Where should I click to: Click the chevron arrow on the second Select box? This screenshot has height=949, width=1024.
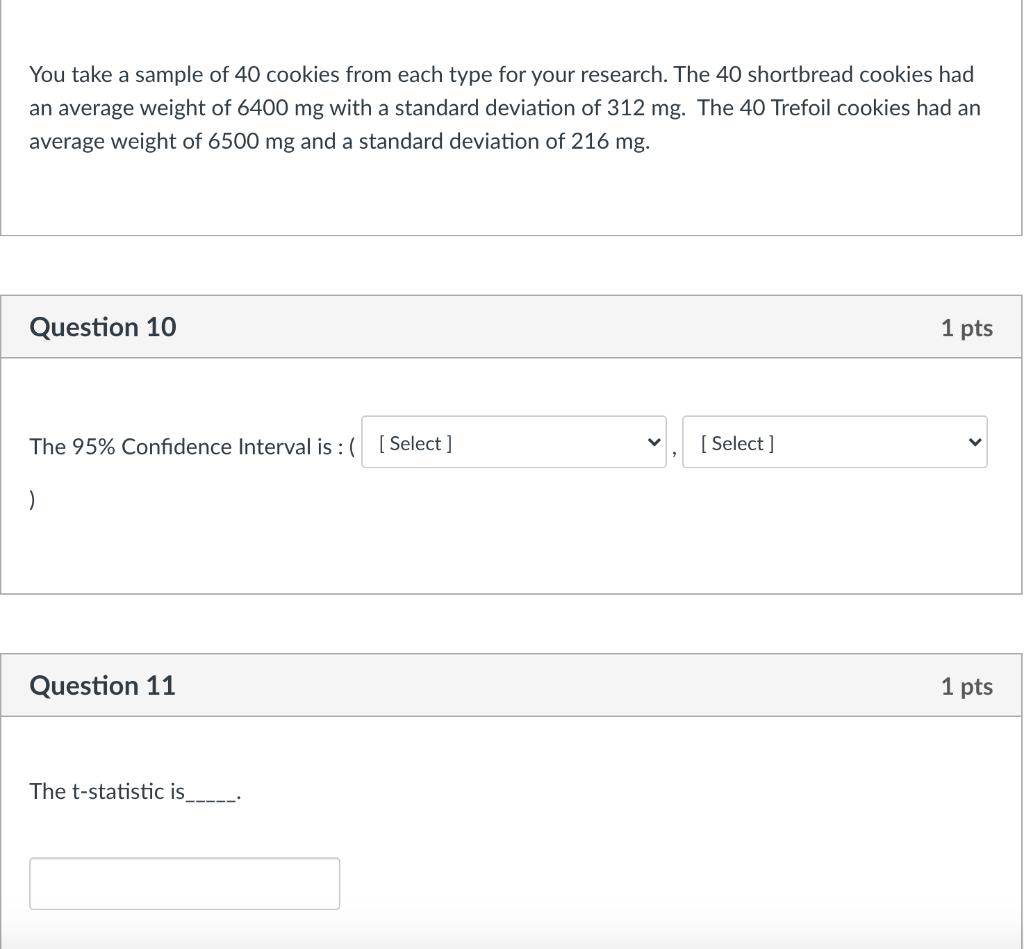[974, 443]
